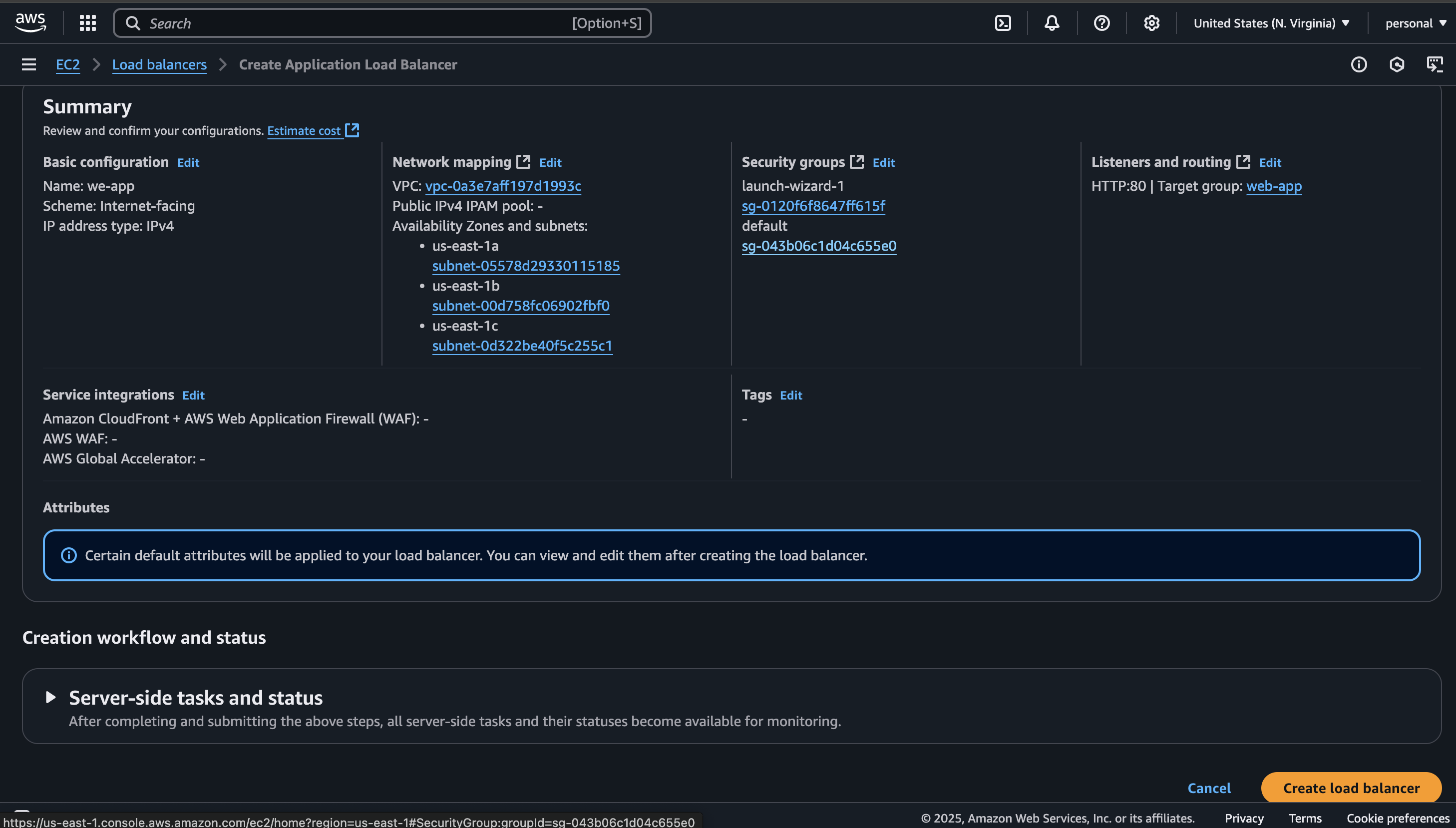Open the CloudShell terminal icon
The height and width of the screenshot is (828, 1456).
[x=1003, y=23]
